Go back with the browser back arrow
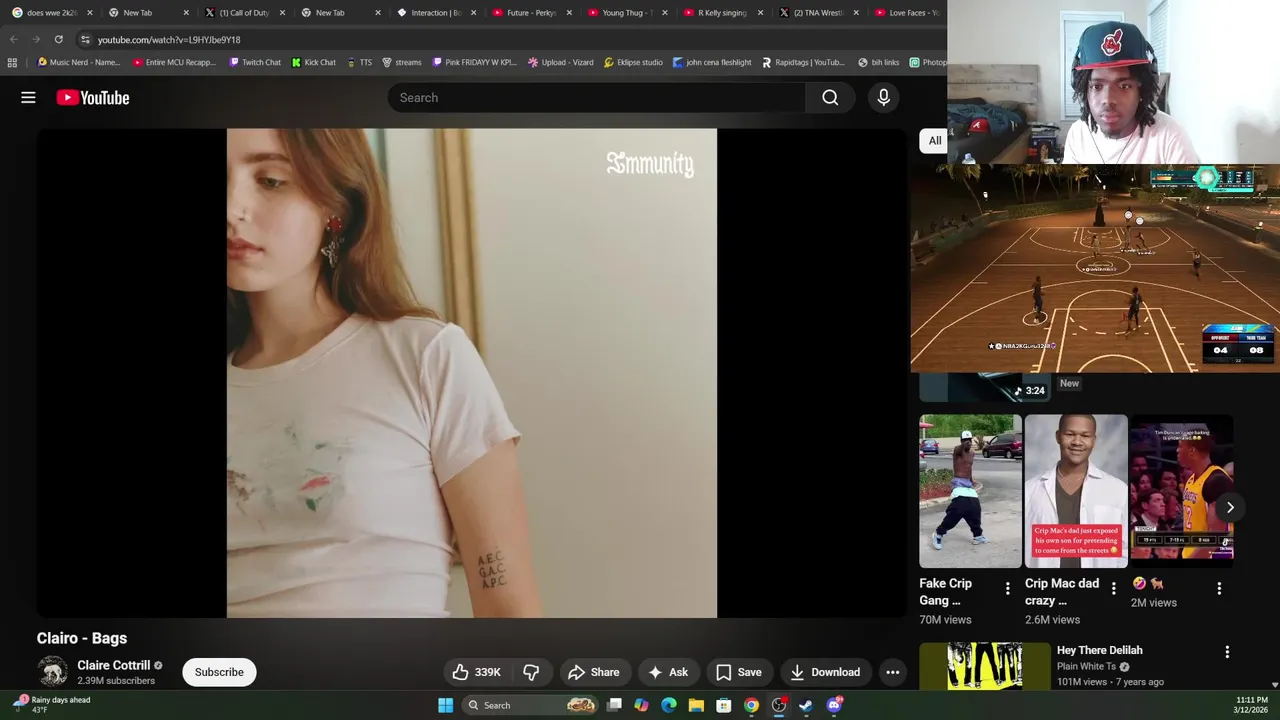The image size is (1280, 720). [14, 39]
